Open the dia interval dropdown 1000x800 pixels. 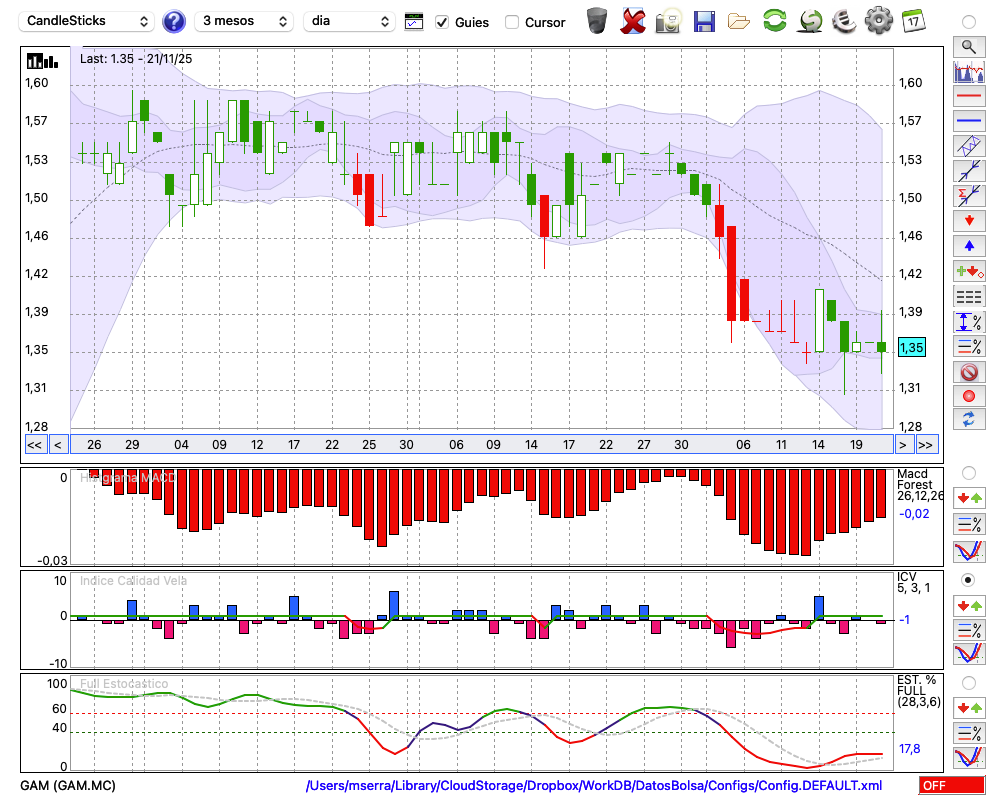(350, 21)
